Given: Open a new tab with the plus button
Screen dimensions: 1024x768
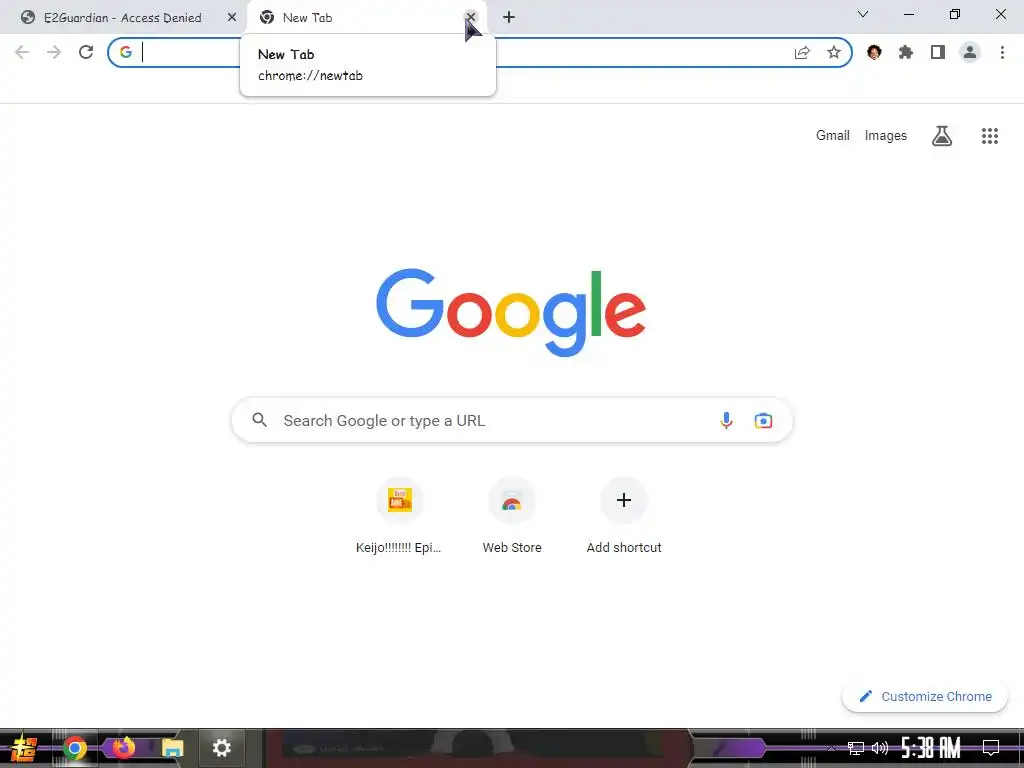Looking at the screenshot, I should pos(509,17).
